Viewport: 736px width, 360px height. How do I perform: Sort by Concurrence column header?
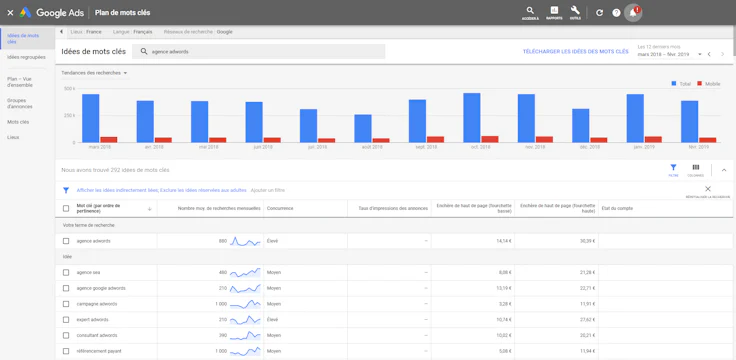pyautogui.click(x=280, y=208)
